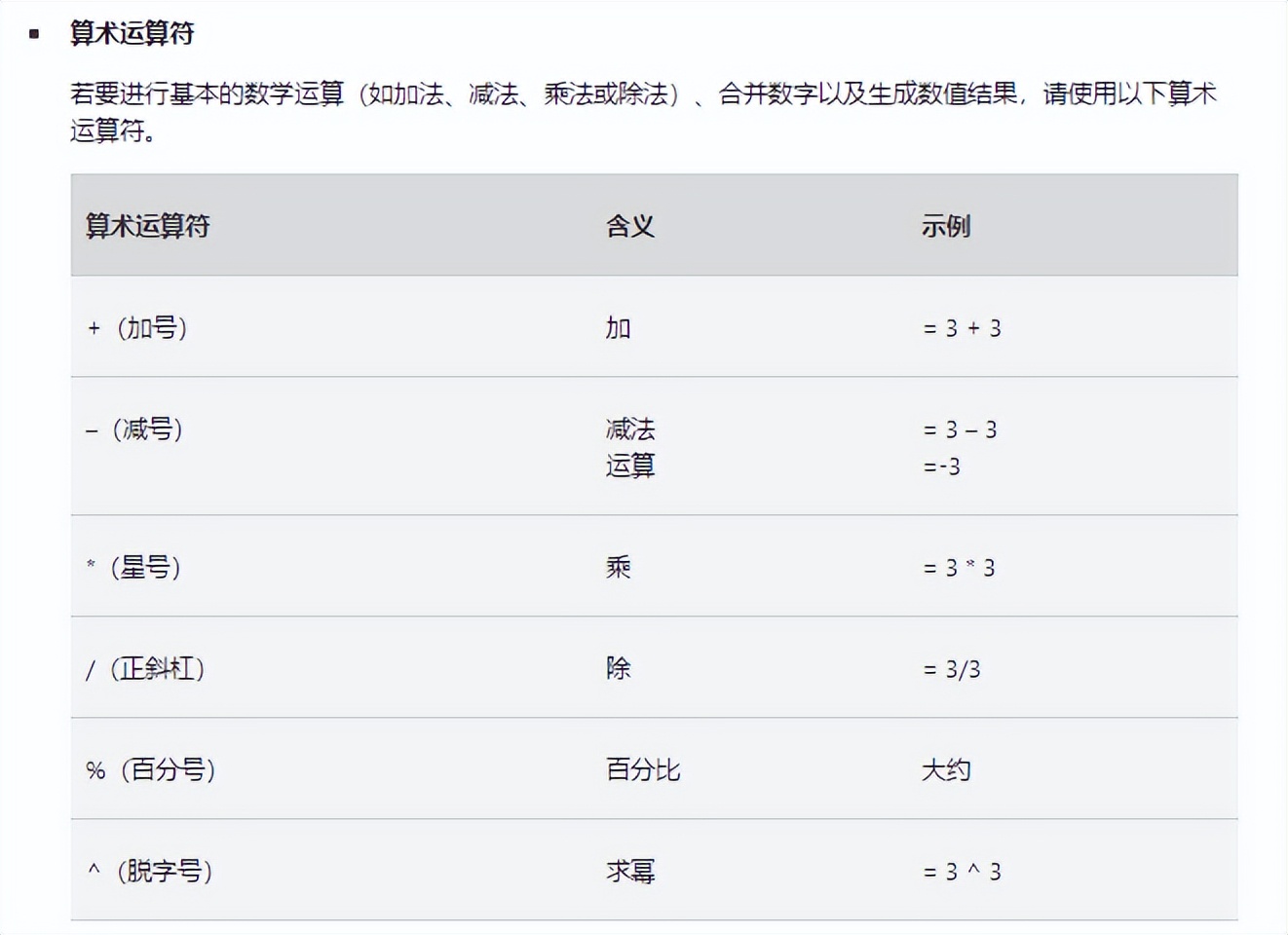Select the = 3 + 3 example

point(962,328)
